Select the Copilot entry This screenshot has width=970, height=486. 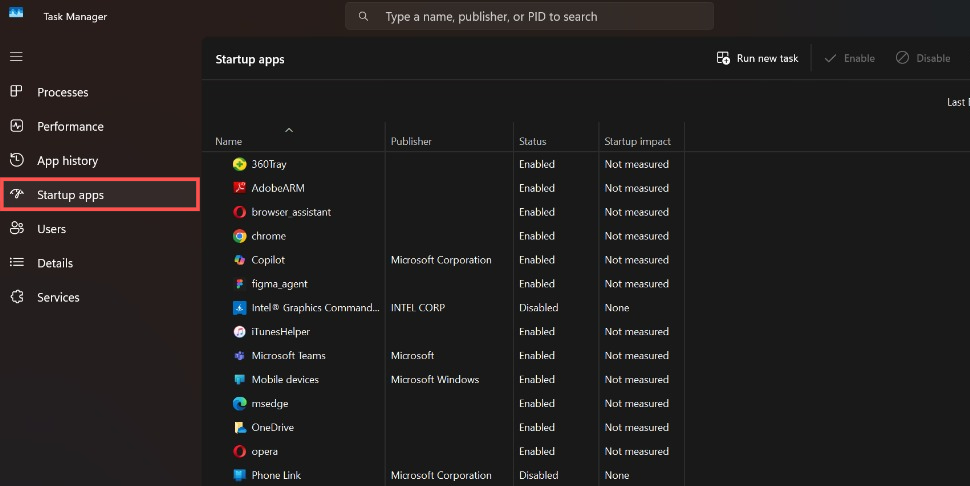pyautogui.click(x=268, y=260)
